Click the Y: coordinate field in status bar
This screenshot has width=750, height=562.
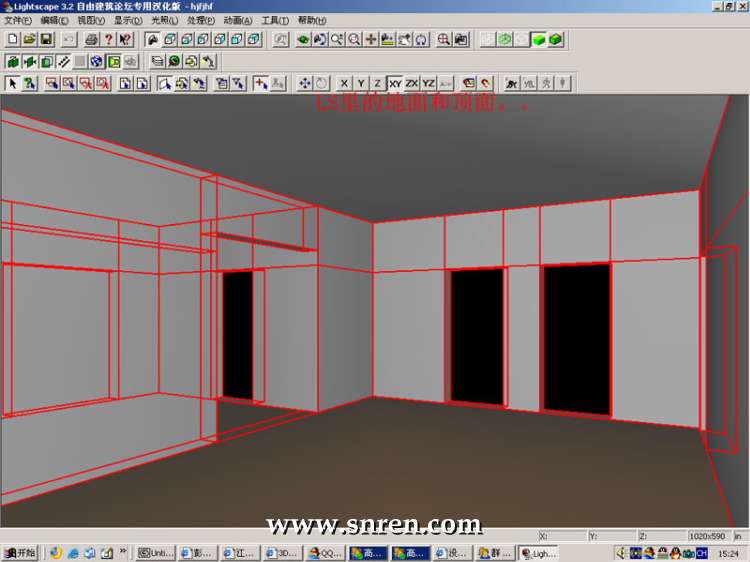612,536
